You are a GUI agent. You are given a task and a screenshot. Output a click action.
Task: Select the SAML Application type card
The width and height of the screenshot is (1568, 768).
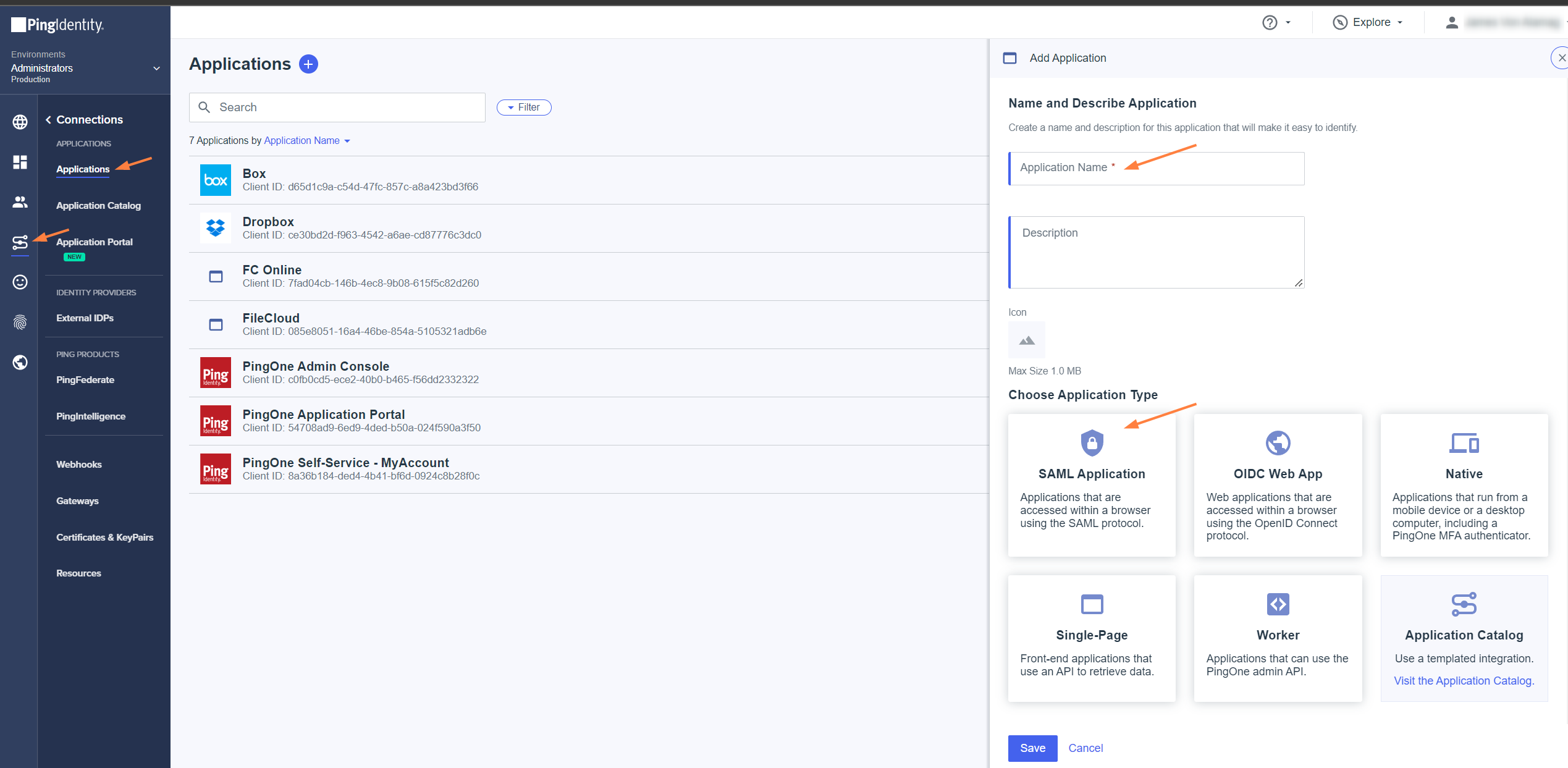point(1091,484)
